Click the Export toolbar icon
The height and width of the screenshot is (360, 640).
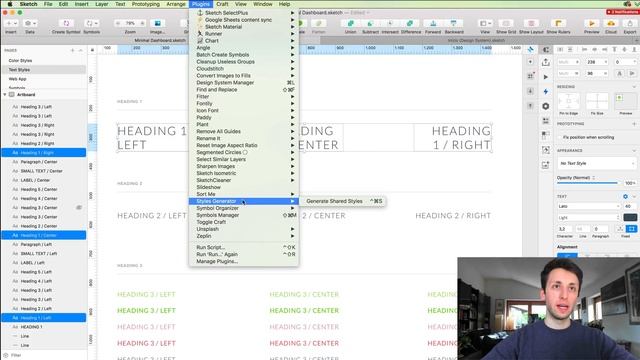point(630,23)
